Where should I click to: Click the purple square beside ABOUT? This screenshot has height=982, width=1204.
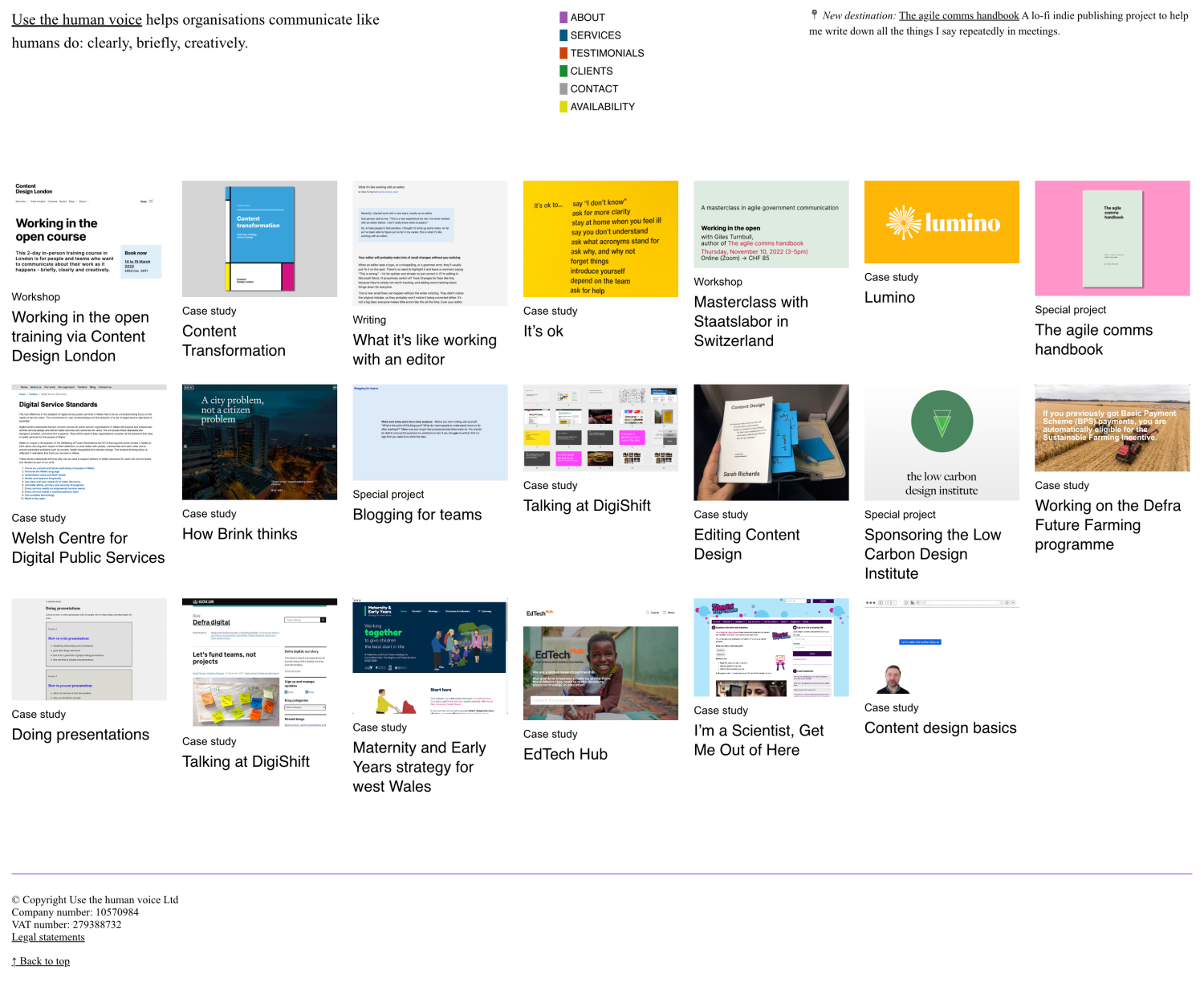(563, 18)
